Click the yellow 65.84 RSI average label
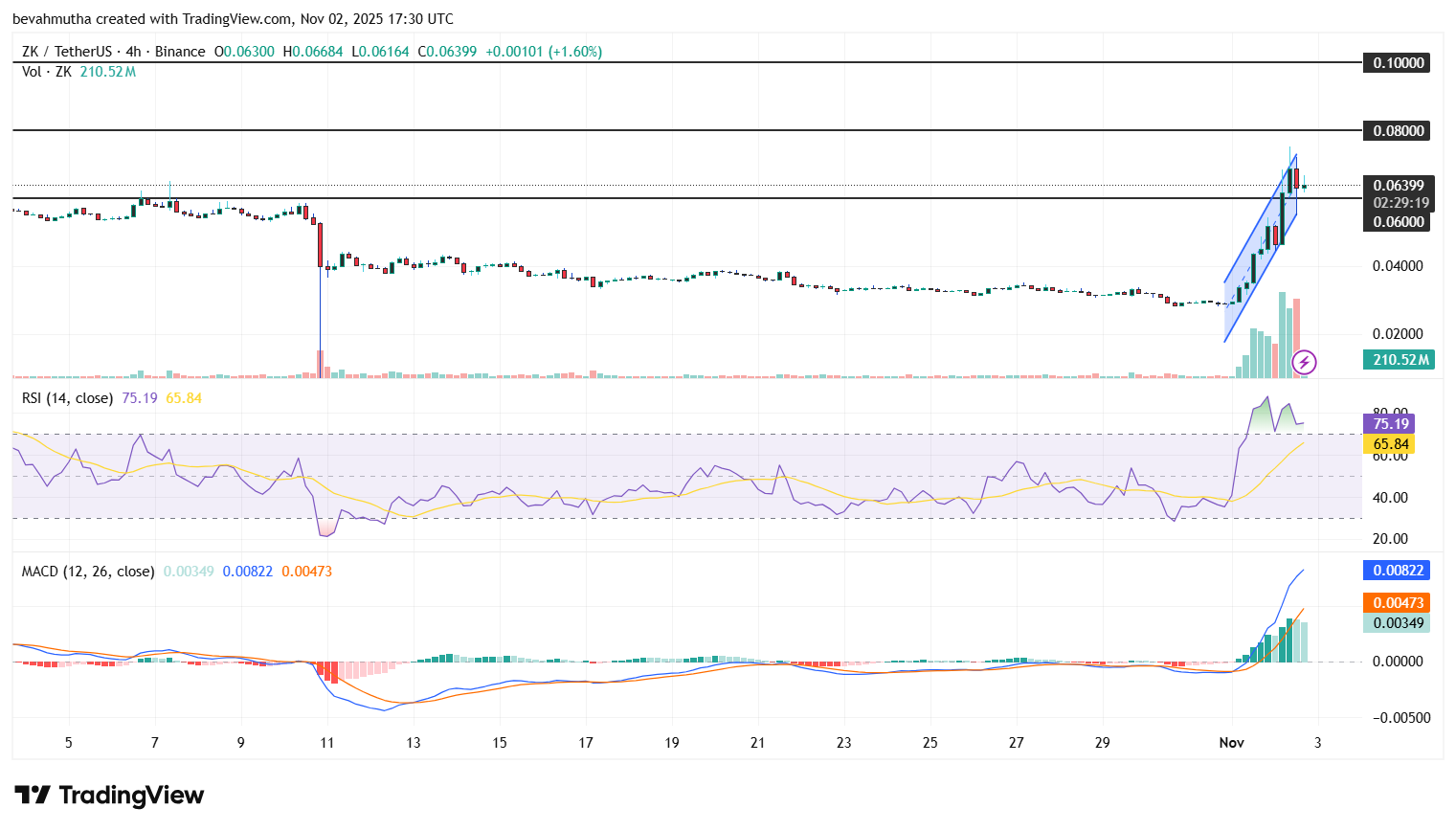Viewport: 1456px width, 831px height. pos(1392,443)
